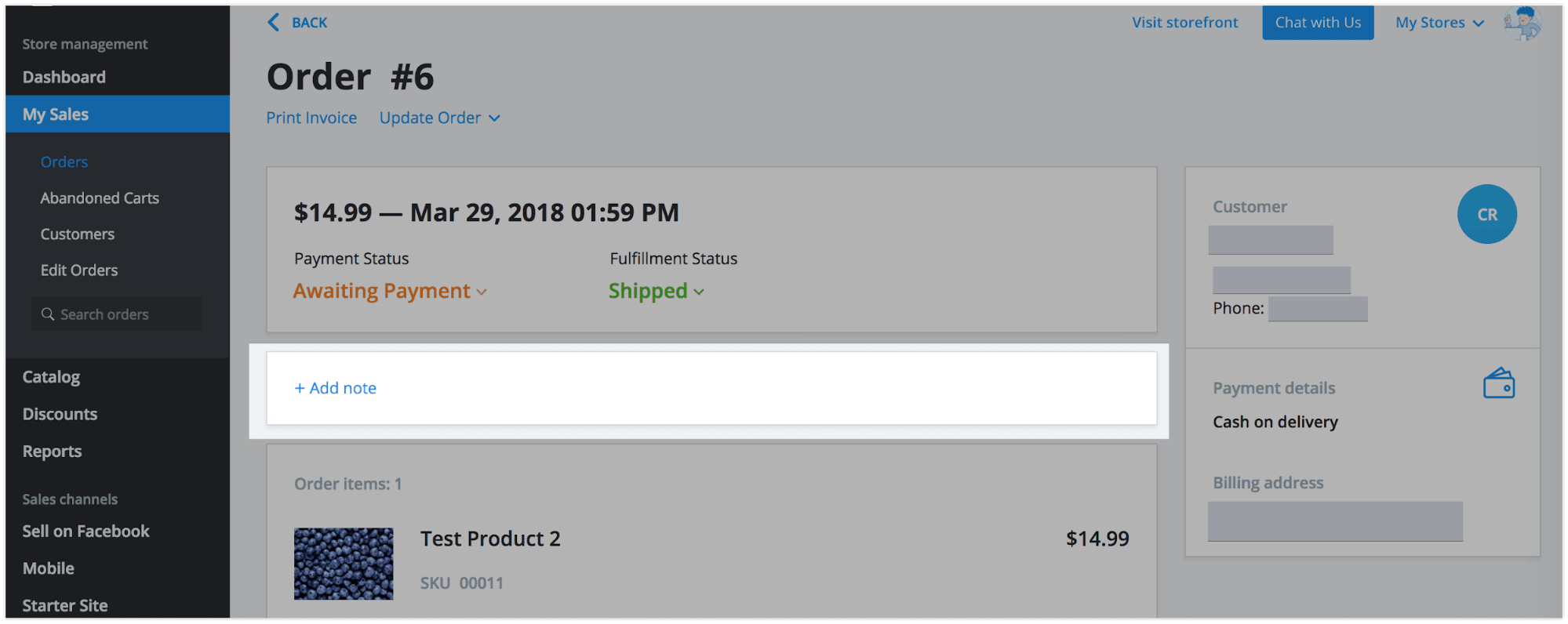The image size is (1568, 624).
Task: Click the CR customer avatar circle
Action: click(x=1486, y=214)
